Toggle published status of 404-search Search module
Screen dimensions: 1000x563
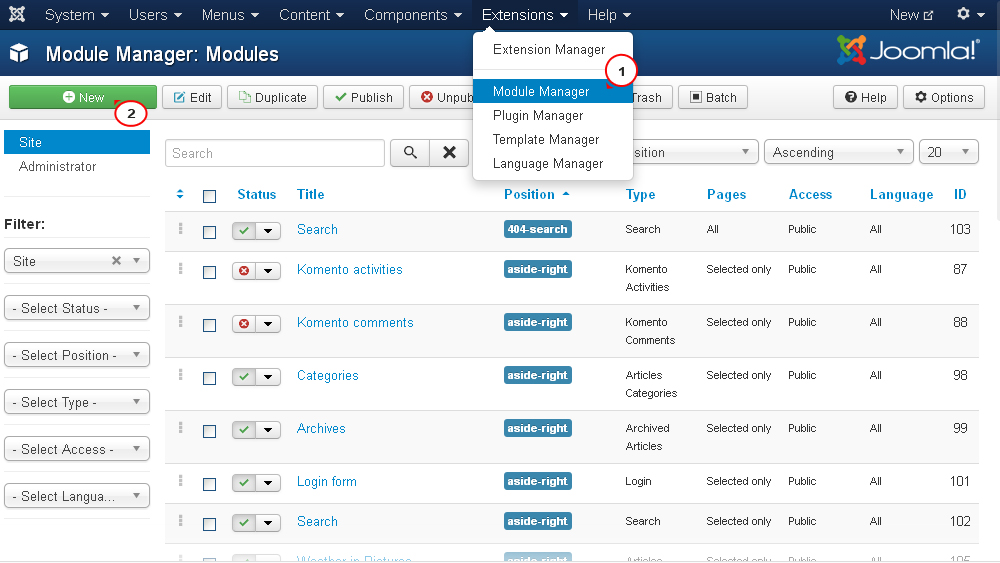coord(244,231)
